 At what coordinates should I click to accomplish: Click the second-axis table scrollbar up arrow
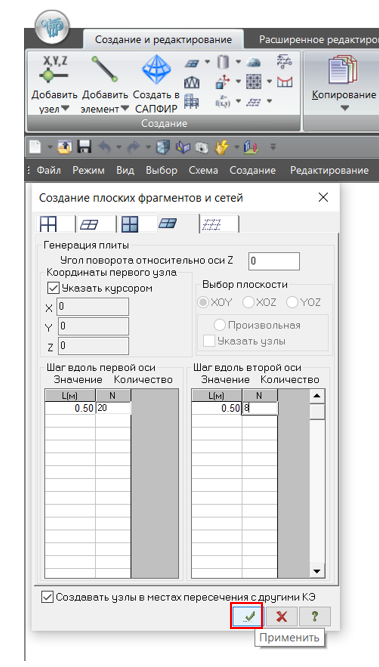[x=317, y=396]
